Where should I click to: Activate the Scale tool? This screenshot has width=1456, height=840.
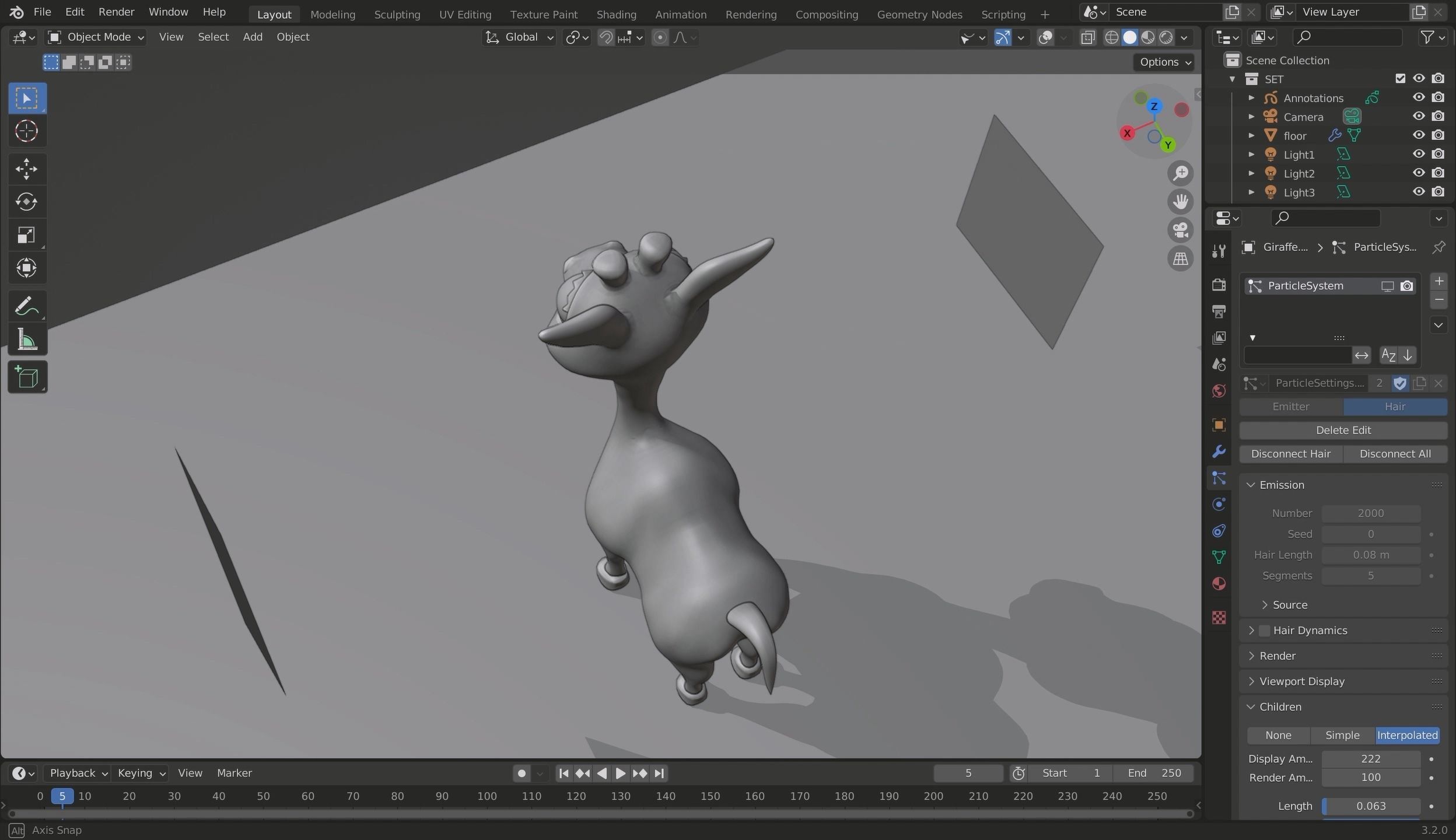tap(27, 235)
